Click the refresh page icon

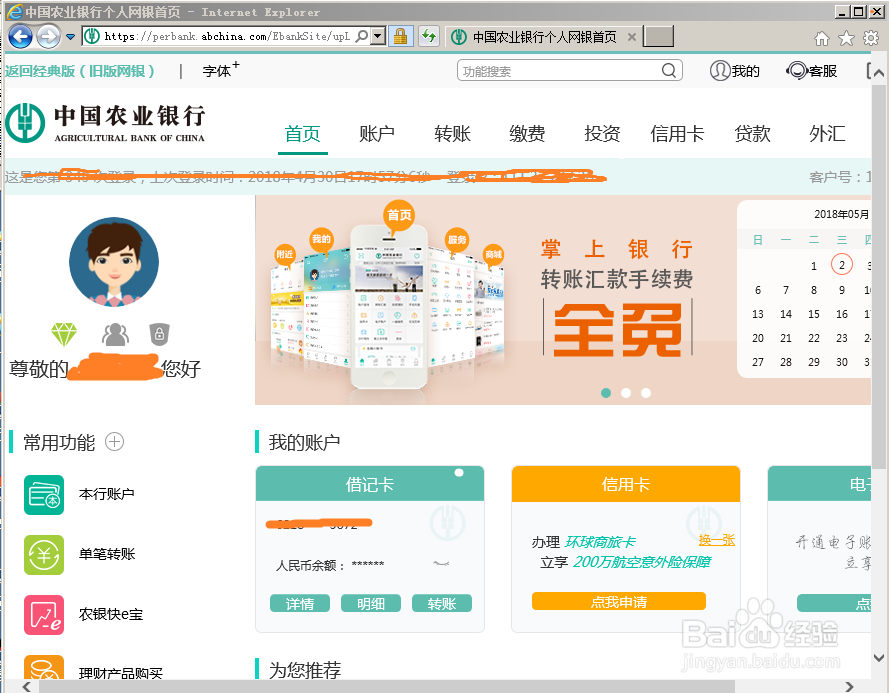click(x=429, y=36)
